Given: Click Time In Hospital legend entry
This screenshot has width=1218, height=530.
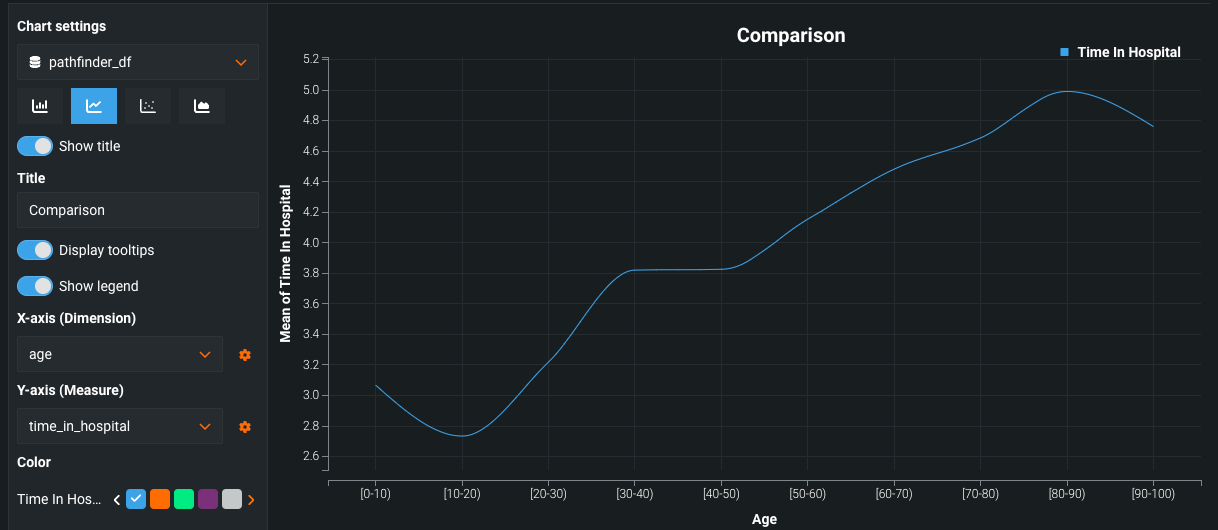Looking at the screenshot, I should point(1121,52).
